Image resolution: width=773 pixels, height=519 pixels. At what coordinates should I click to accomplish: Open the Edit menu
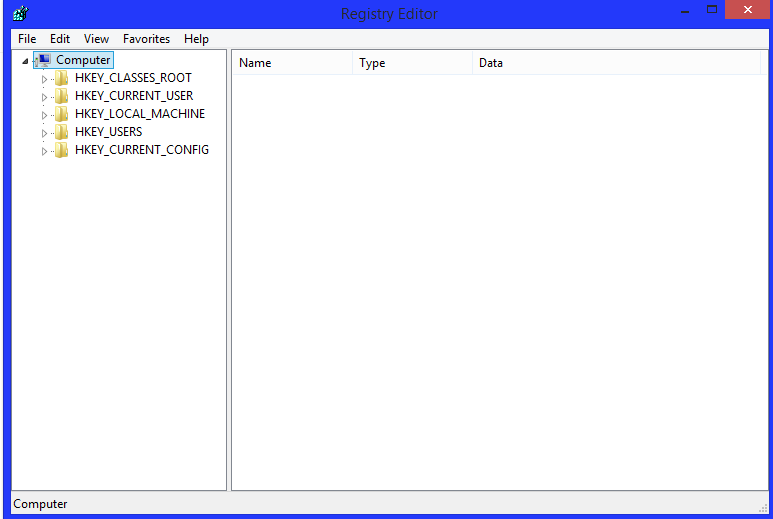60,39
